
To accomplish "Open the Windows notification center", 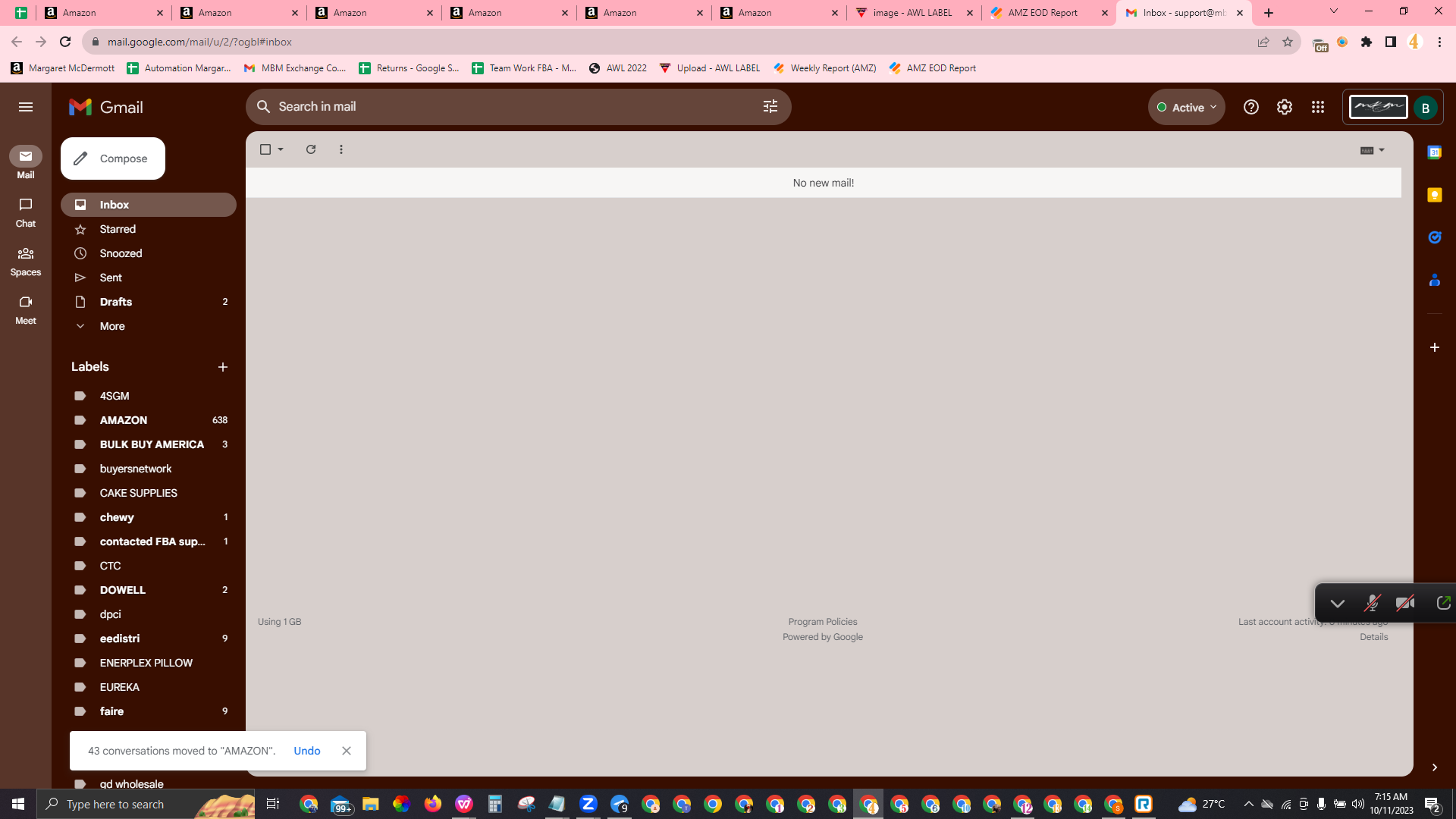I will [1432, 804].
